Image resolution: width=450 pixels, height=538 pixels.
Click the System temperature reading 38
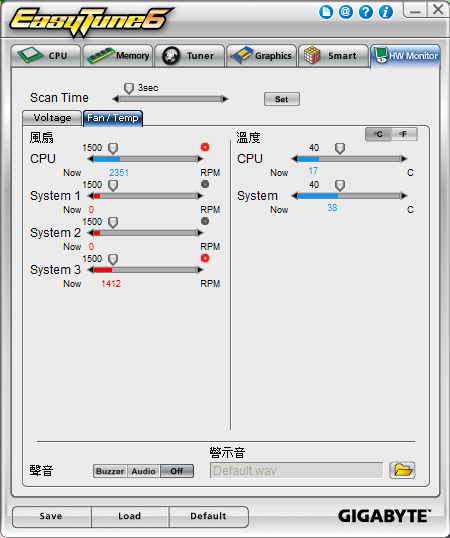332,208
